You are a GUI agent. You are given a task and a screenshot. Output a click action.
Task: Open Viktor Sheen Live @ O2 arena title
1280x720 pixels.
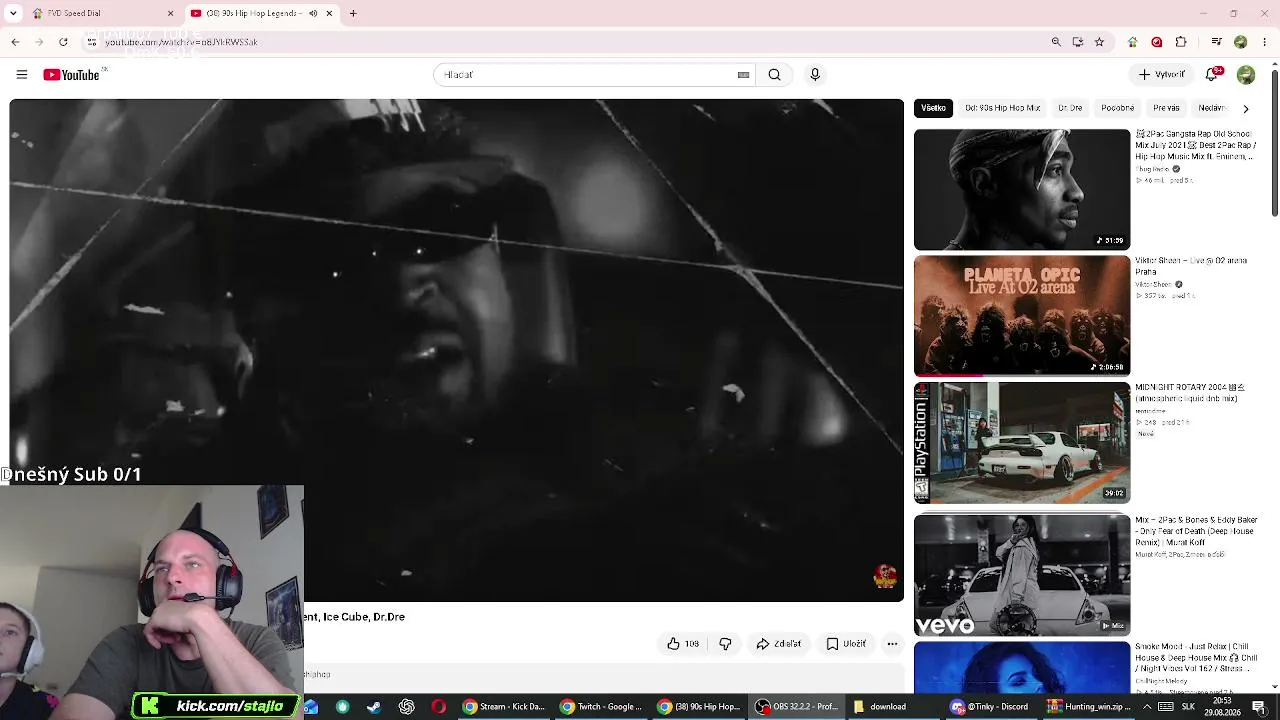click(1191, 266)
